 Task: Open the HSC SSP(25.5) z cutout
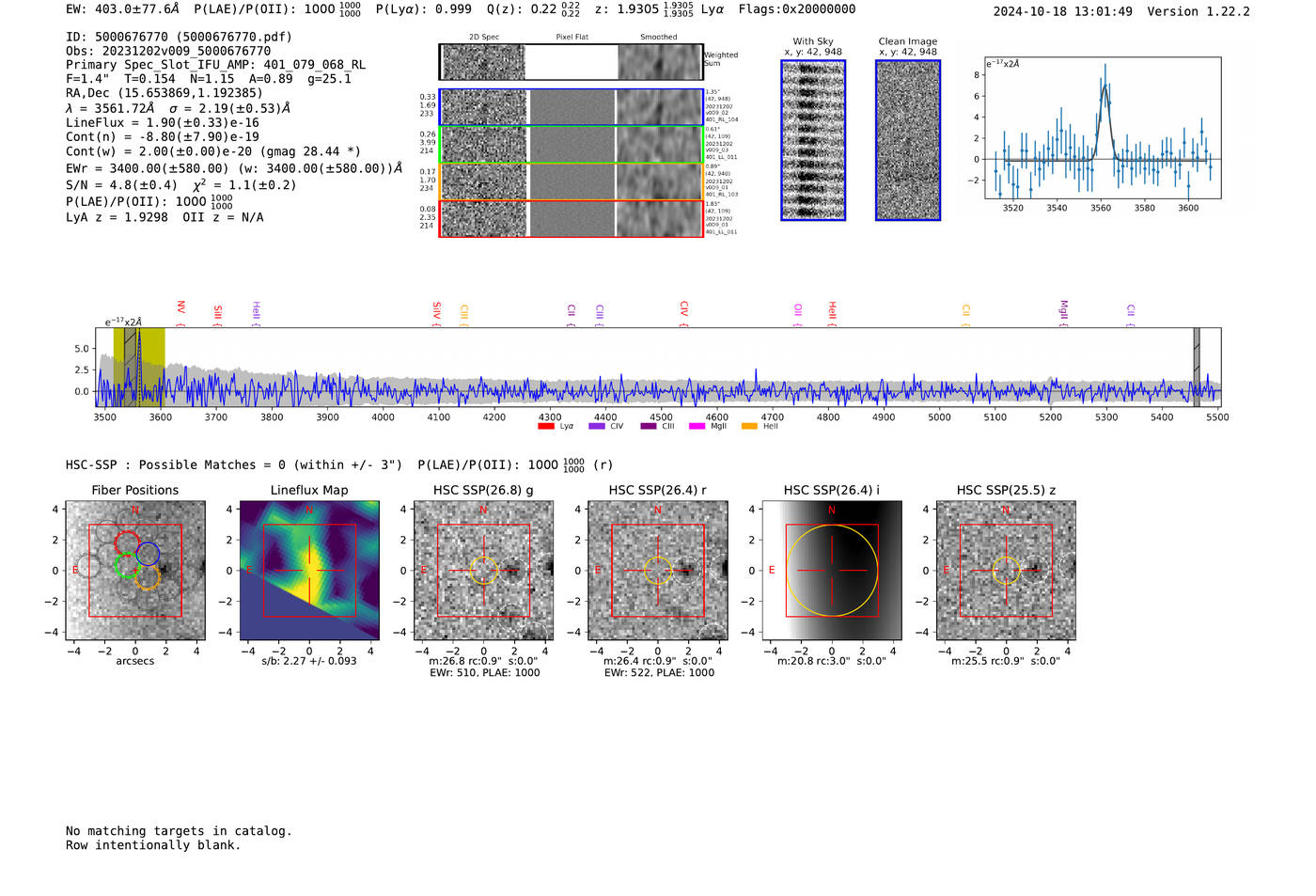tap(1006, 571)
